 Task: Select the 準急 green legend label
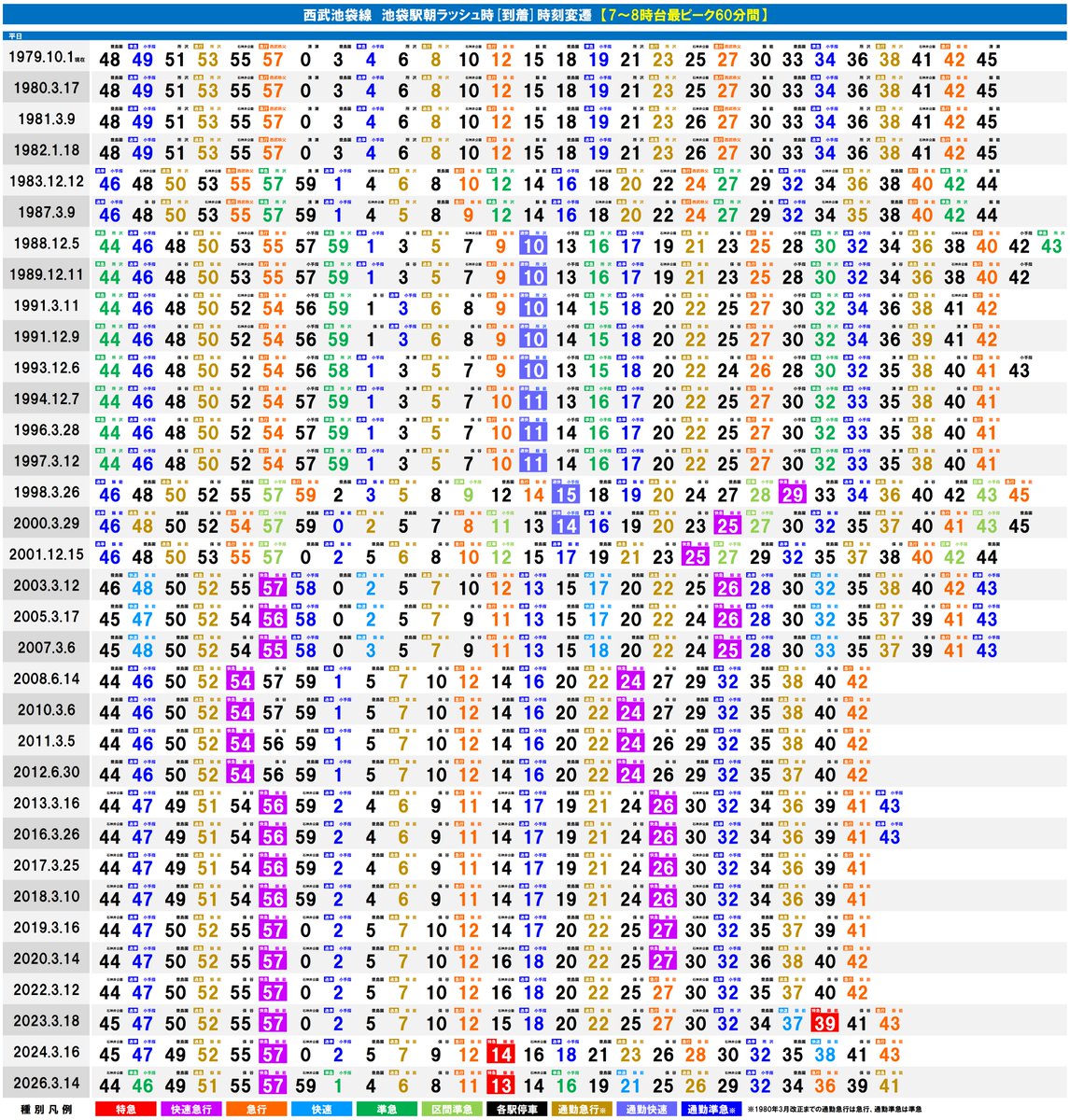[x=386, y=1110]
